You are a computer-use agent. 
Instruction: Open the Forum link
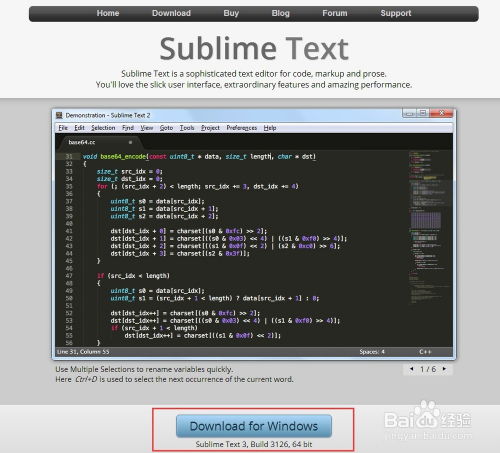tap(335, 13)
